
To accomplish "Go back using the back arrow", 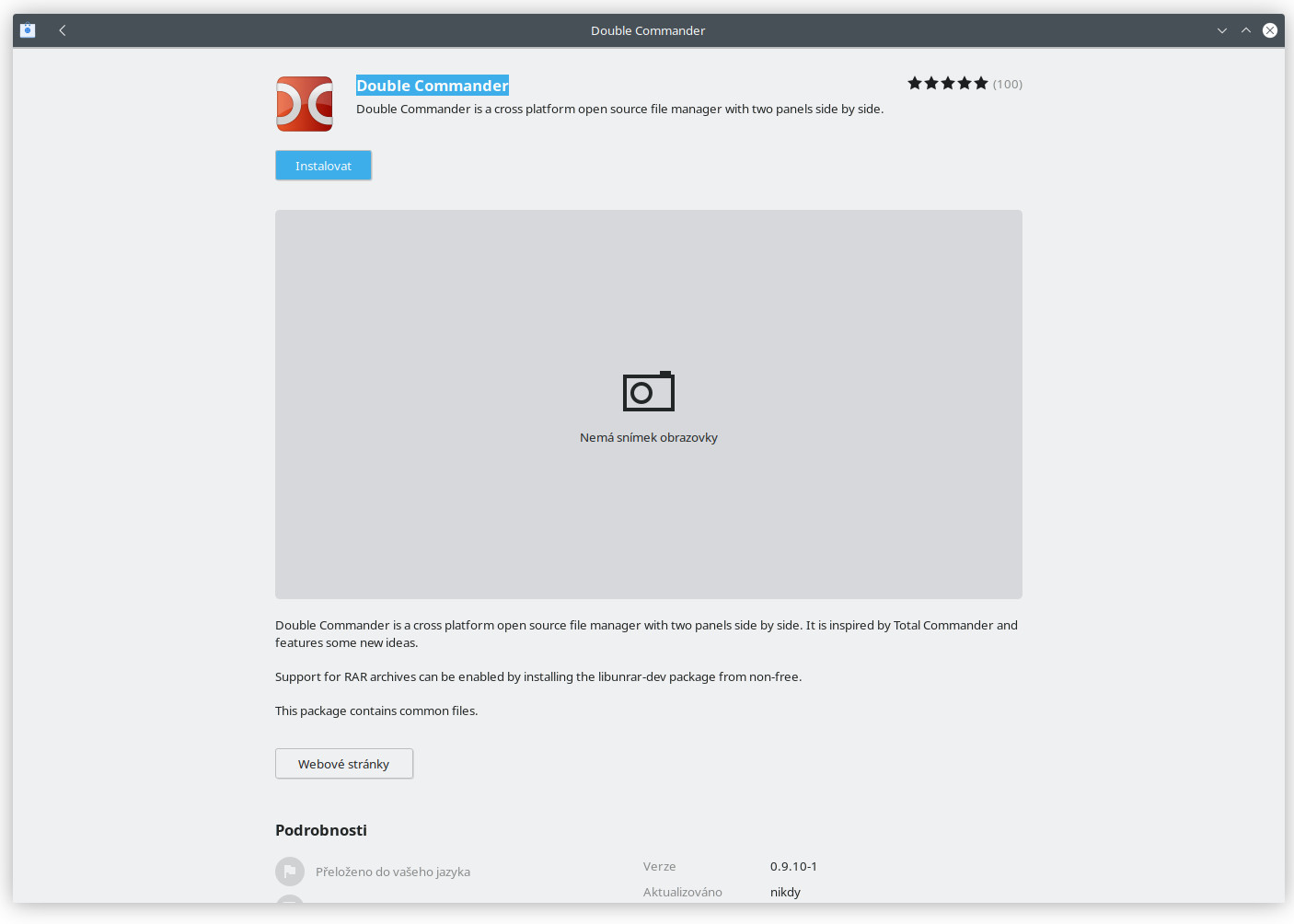I will click(x=63, y=30).
